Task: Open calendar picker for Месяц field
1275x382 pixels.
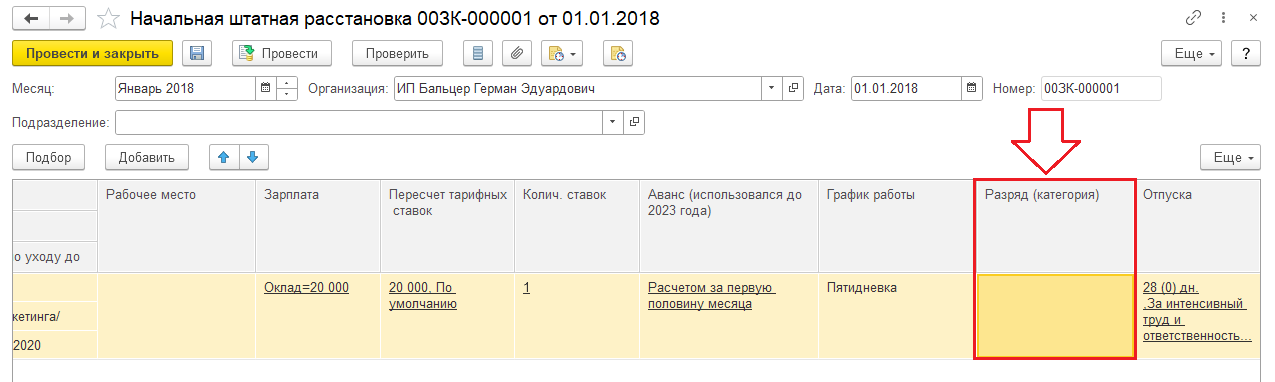Action: (265, 89)
